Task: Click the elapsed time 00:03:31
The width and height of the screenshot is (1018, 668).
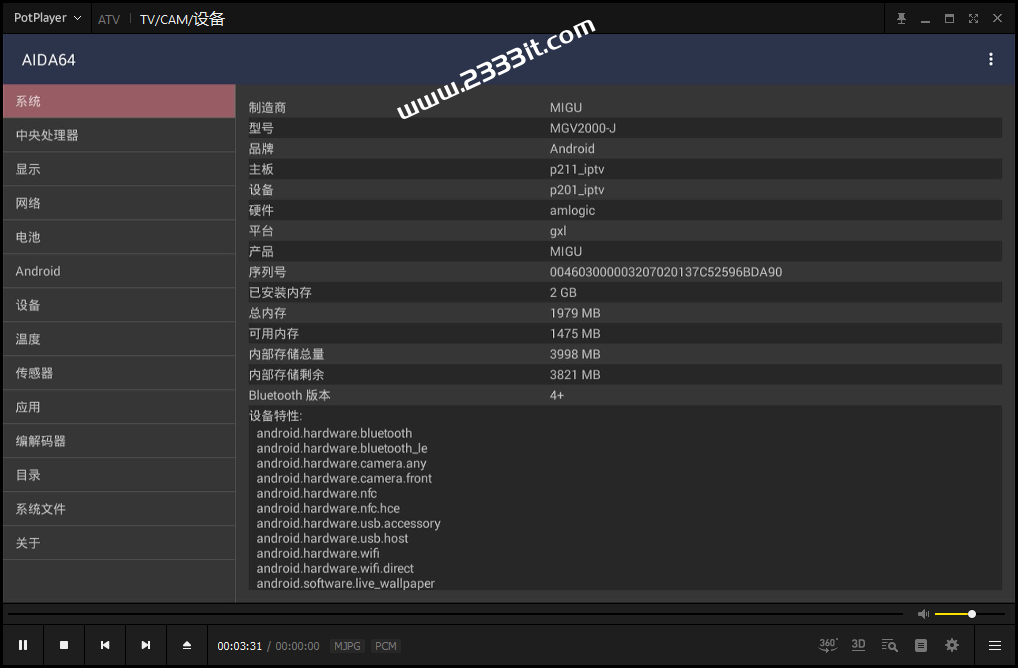Action: [x=240, y=646]
